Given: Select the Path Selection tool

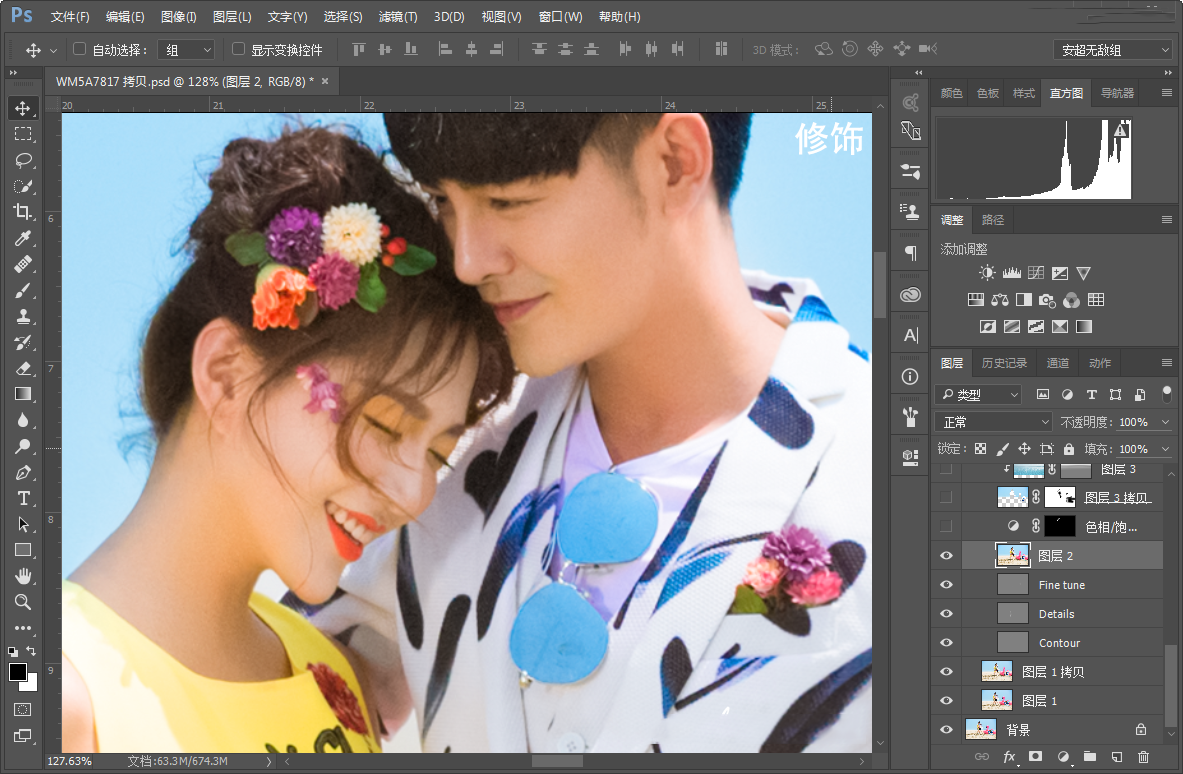Looking at the screenshot, I should tap(23, 524).
